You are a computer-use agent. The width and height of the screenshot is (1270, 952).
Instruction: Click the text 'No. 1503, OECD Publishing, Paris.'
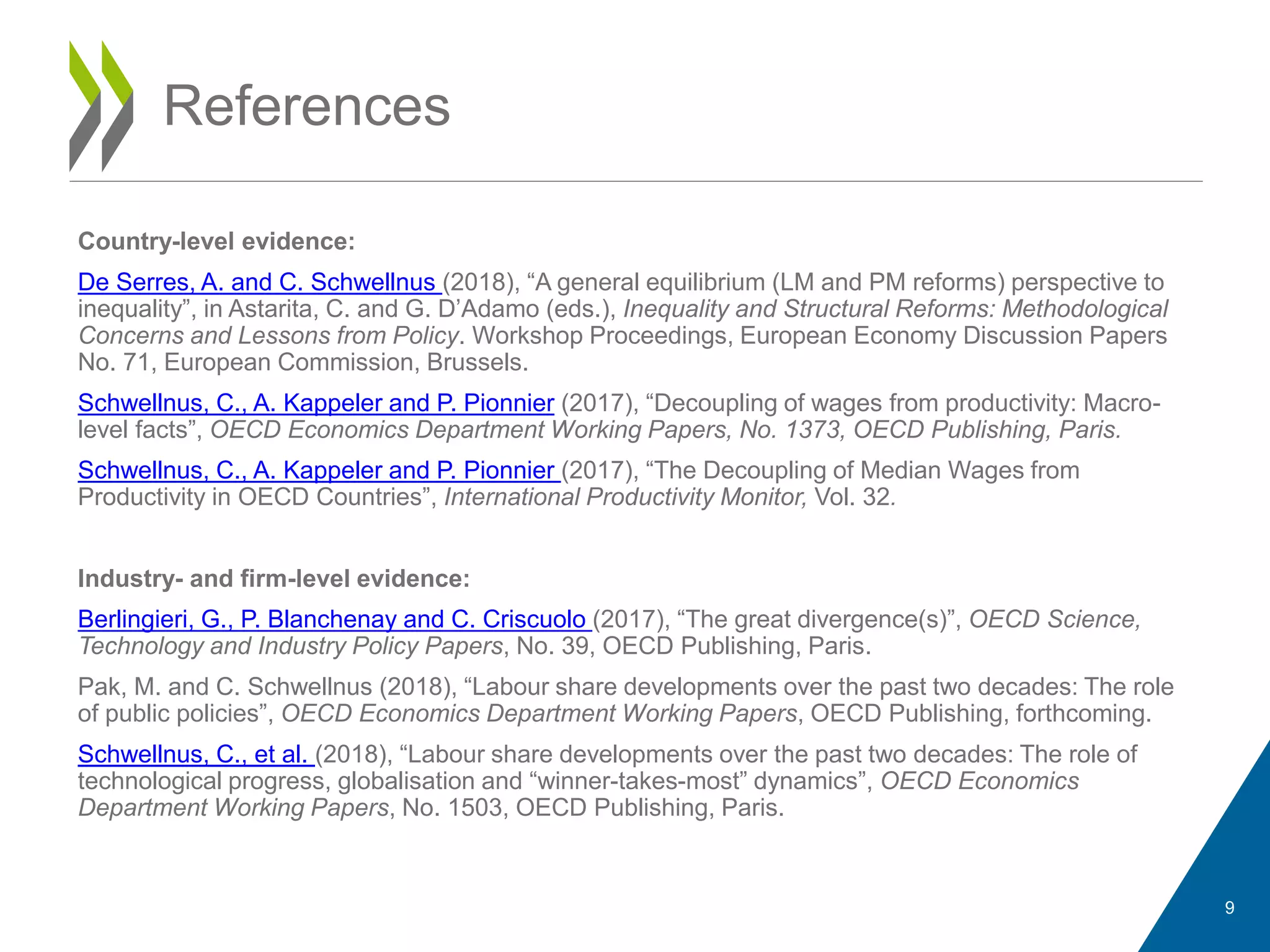(593, 808)
